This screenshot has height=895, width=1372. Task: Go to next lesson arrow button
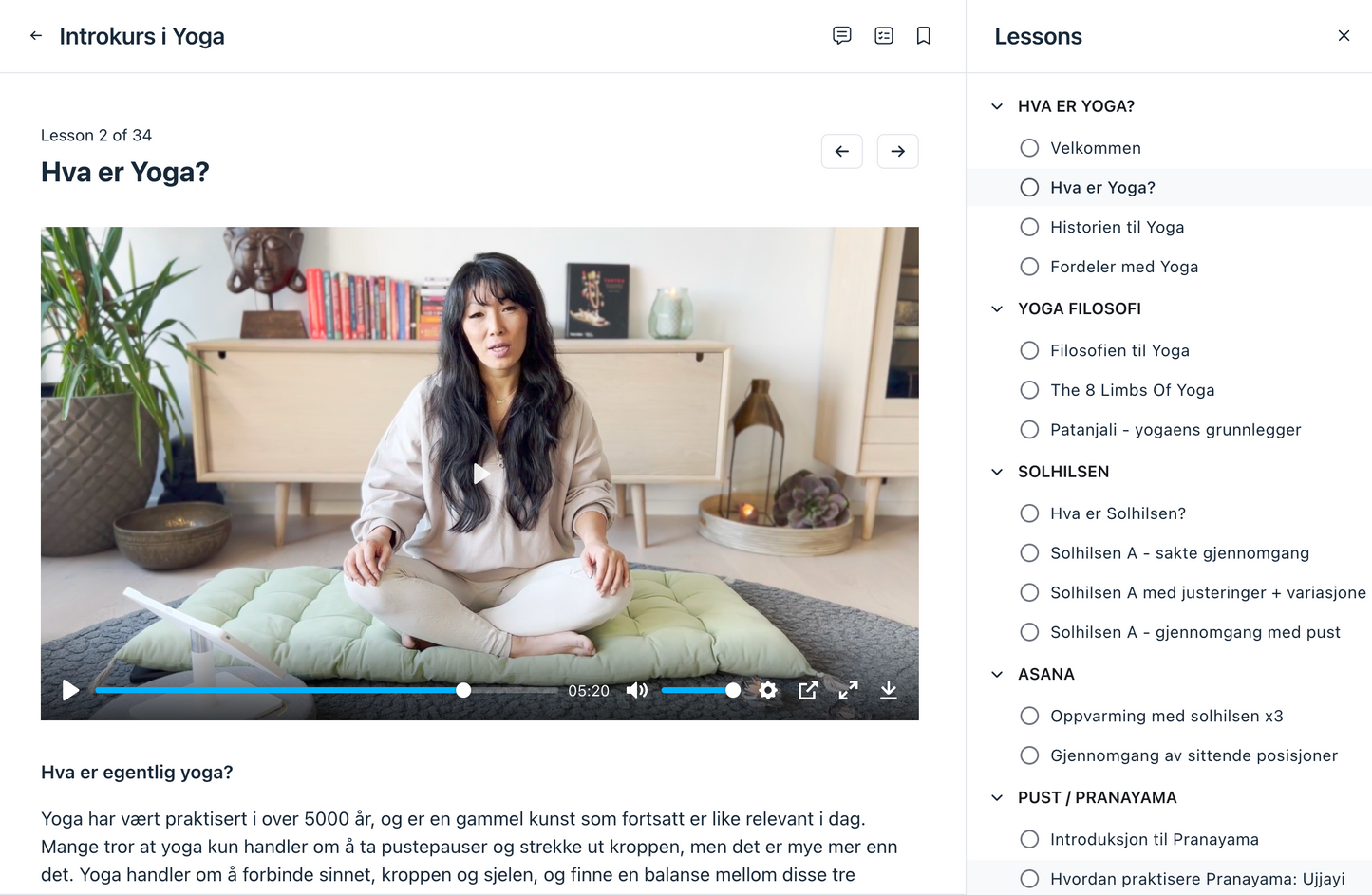pyautogui.click(x=897, y=151)
